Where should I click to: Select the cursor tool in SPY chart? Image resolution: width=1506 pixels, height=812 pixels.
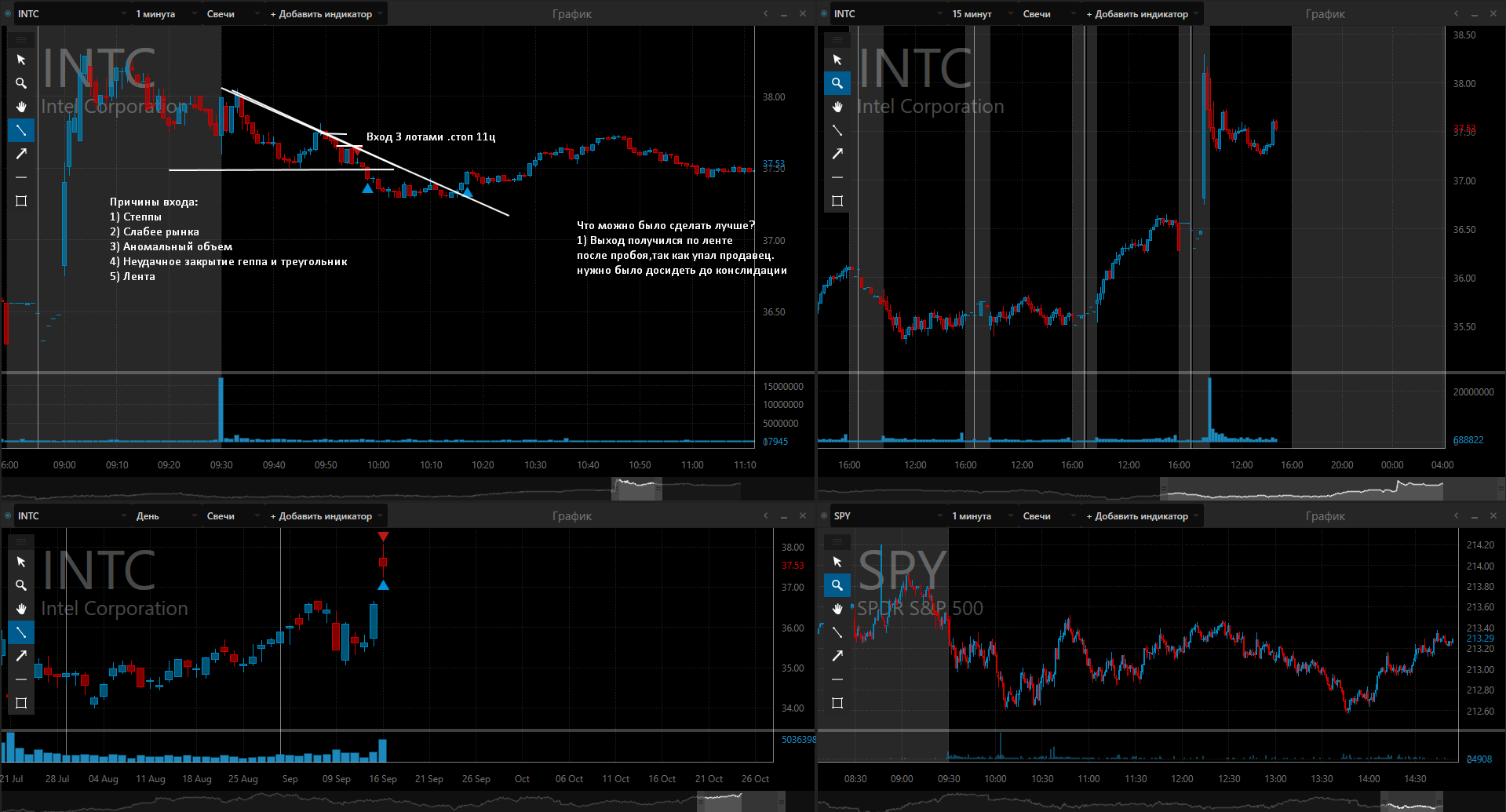[x=837, y=562]
